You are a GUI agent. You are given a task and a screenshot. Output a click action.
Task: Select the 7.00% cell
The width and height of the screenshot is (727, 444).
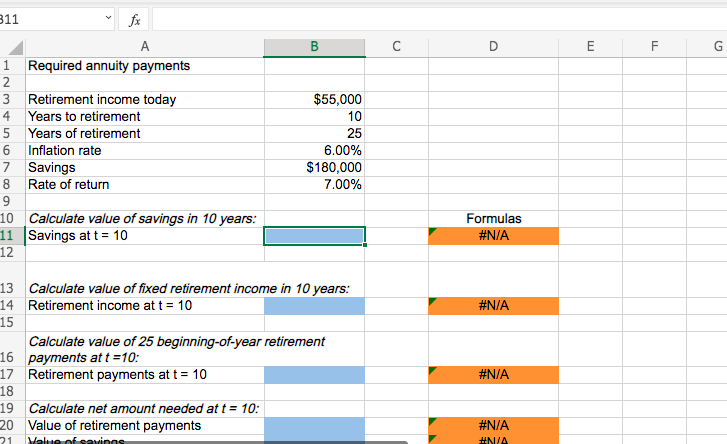pos(314,184)
